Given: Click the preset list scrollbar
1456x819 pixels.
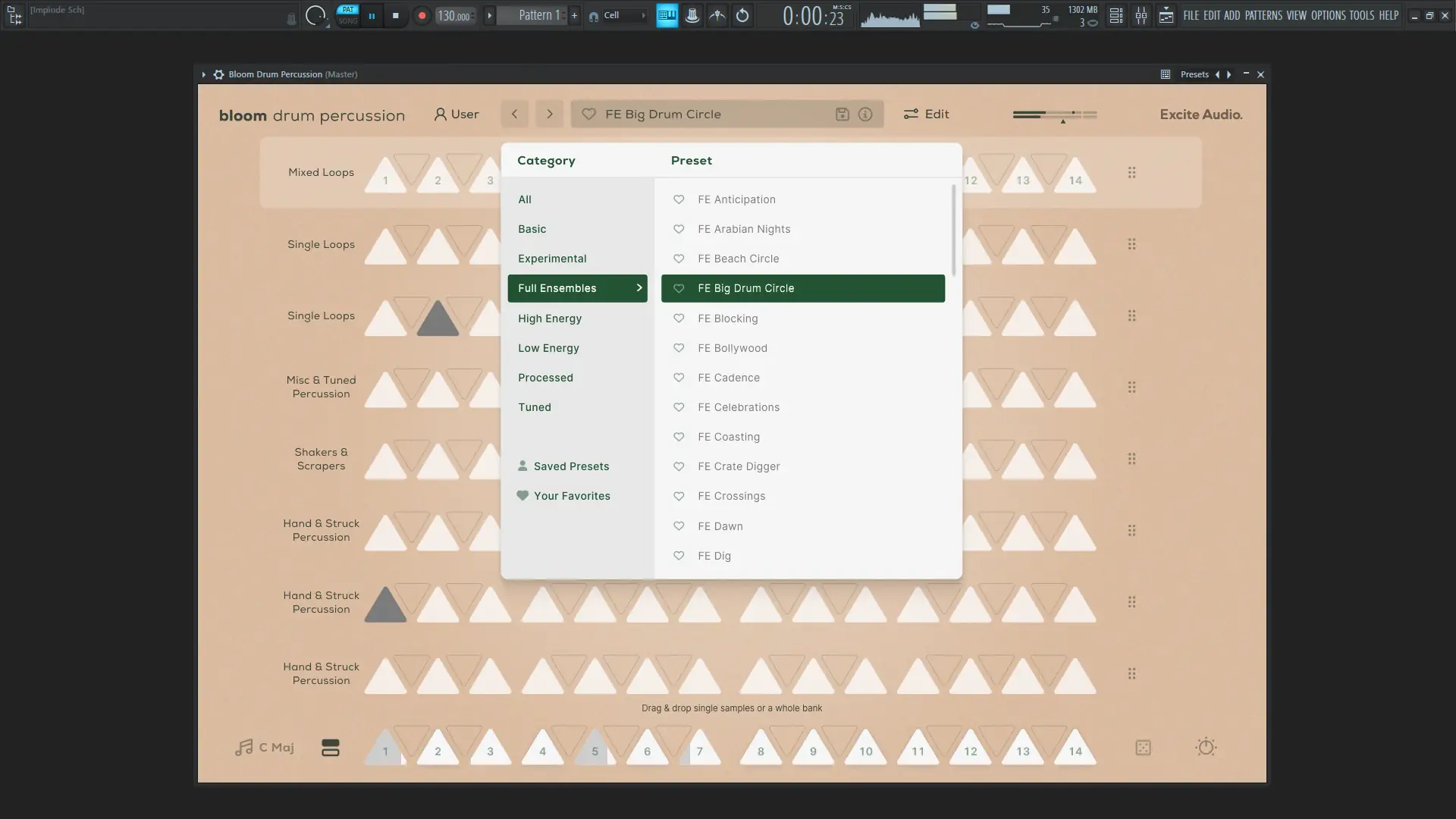Looking at the screenshot, I should pos(953,231).
